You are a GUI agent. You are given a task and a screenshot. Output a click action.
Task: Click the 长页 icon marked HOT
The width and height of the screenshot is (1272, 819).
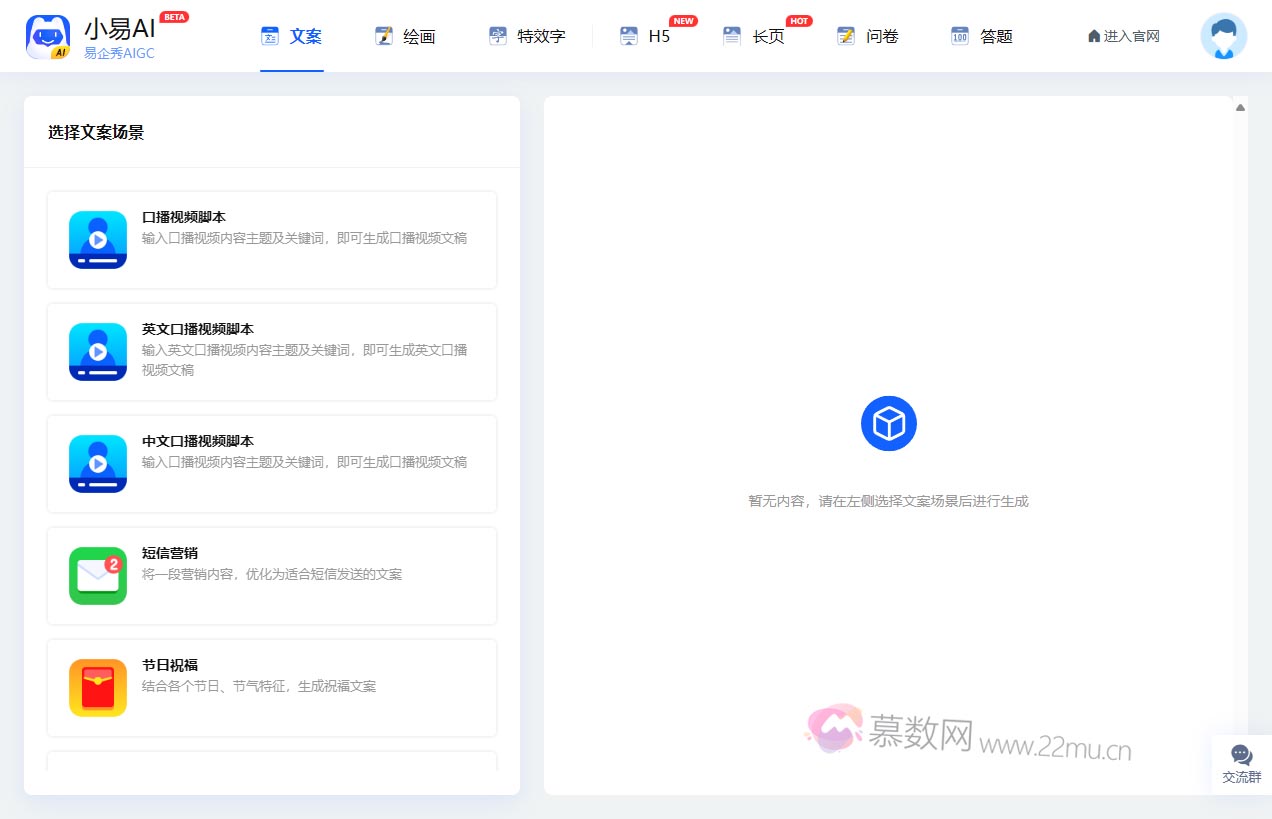(x=731, y=36)
